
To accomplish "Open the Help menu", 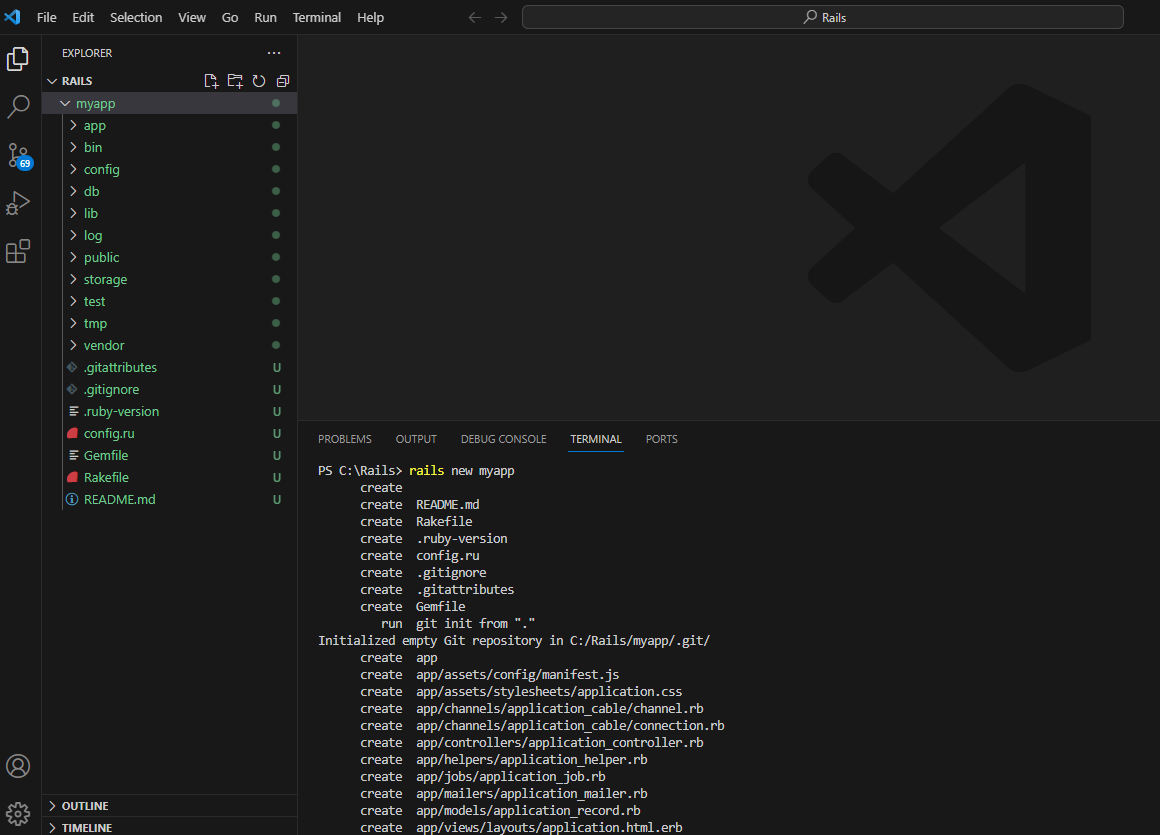I will click(371, 17).
